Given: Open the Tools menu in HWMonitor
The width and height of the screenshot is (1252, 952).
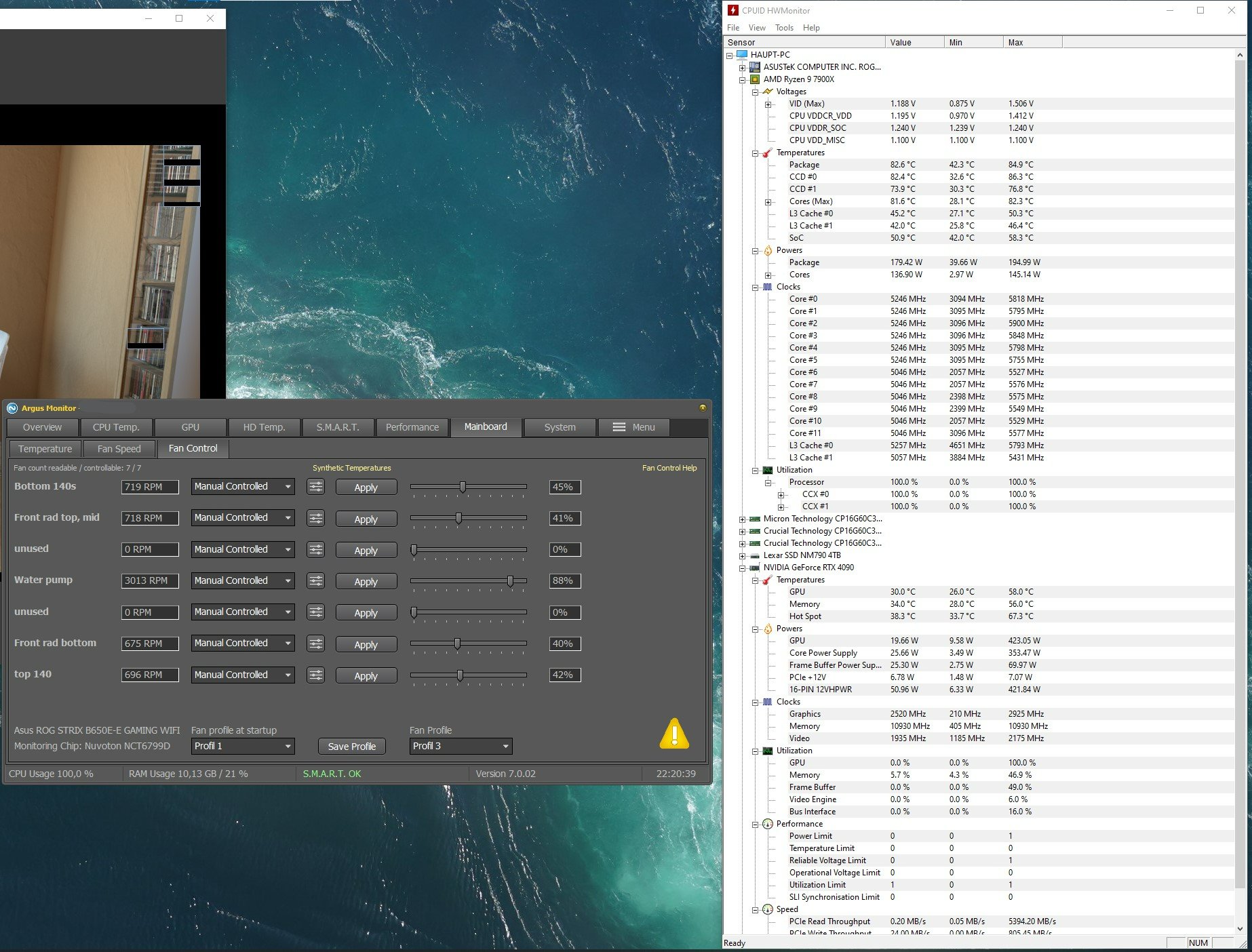Looking at the screenshot, I should pos(784,28).
